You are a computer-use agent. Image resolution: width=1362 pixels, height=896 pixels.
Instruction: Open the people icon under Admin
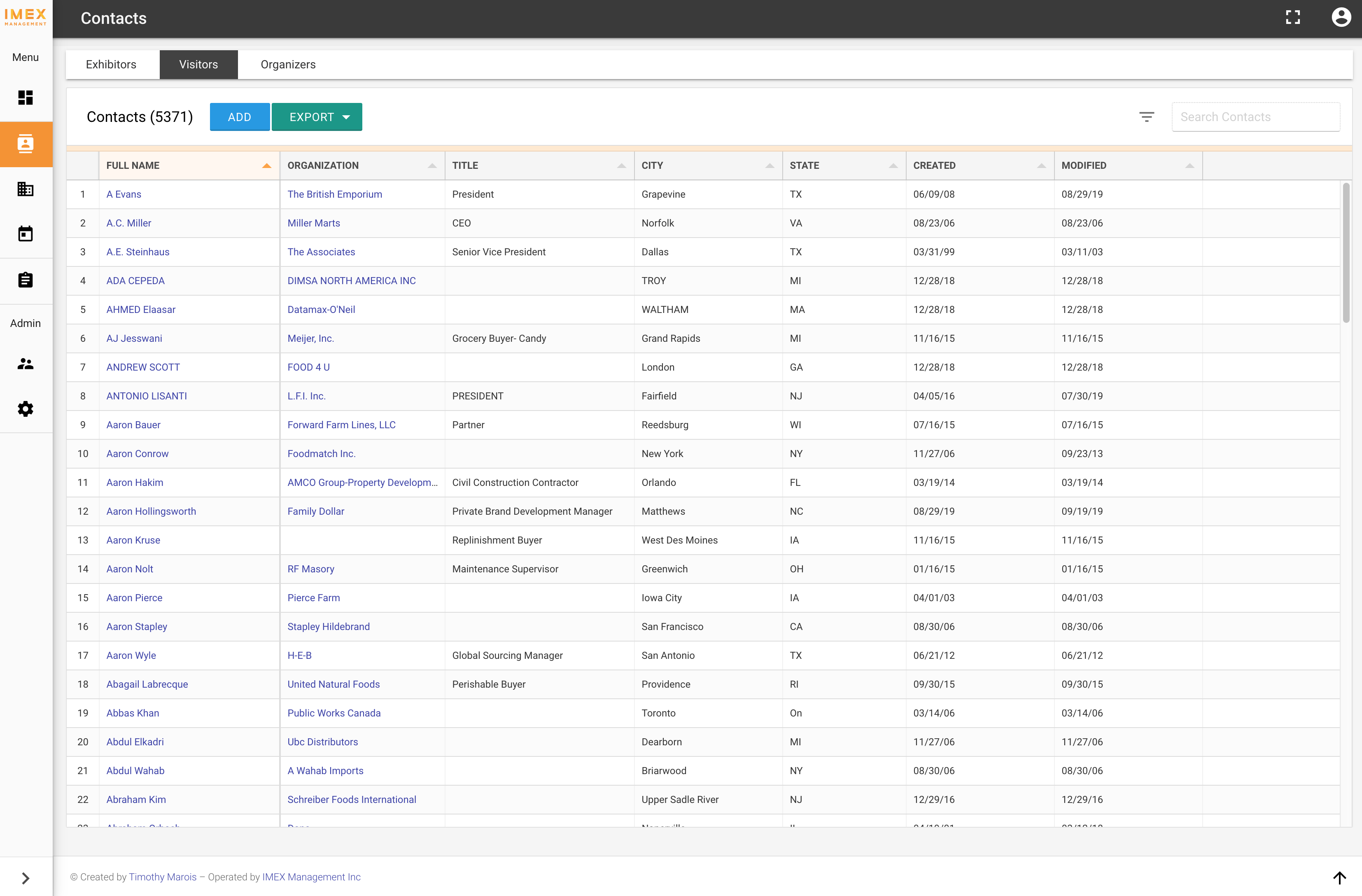point(25,364)
